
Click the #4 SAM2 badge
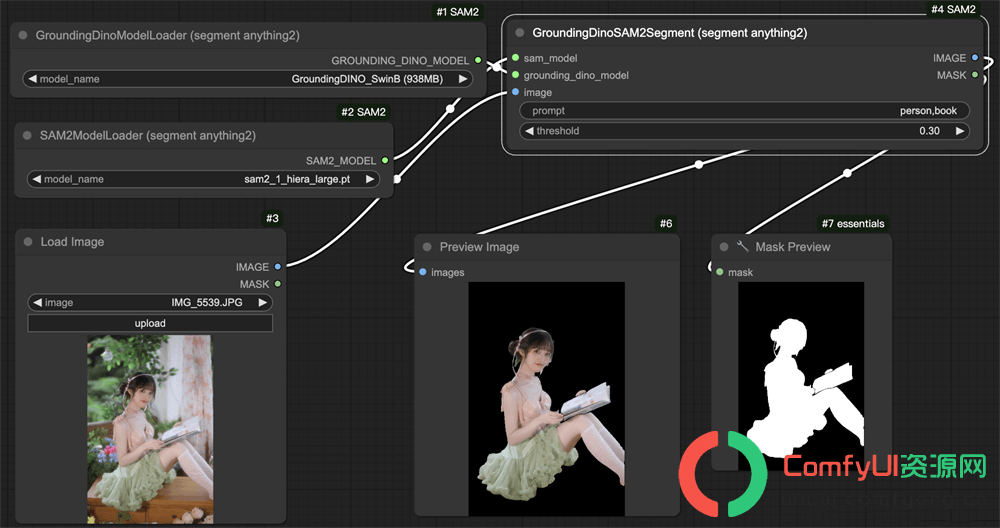click(953, 10)
